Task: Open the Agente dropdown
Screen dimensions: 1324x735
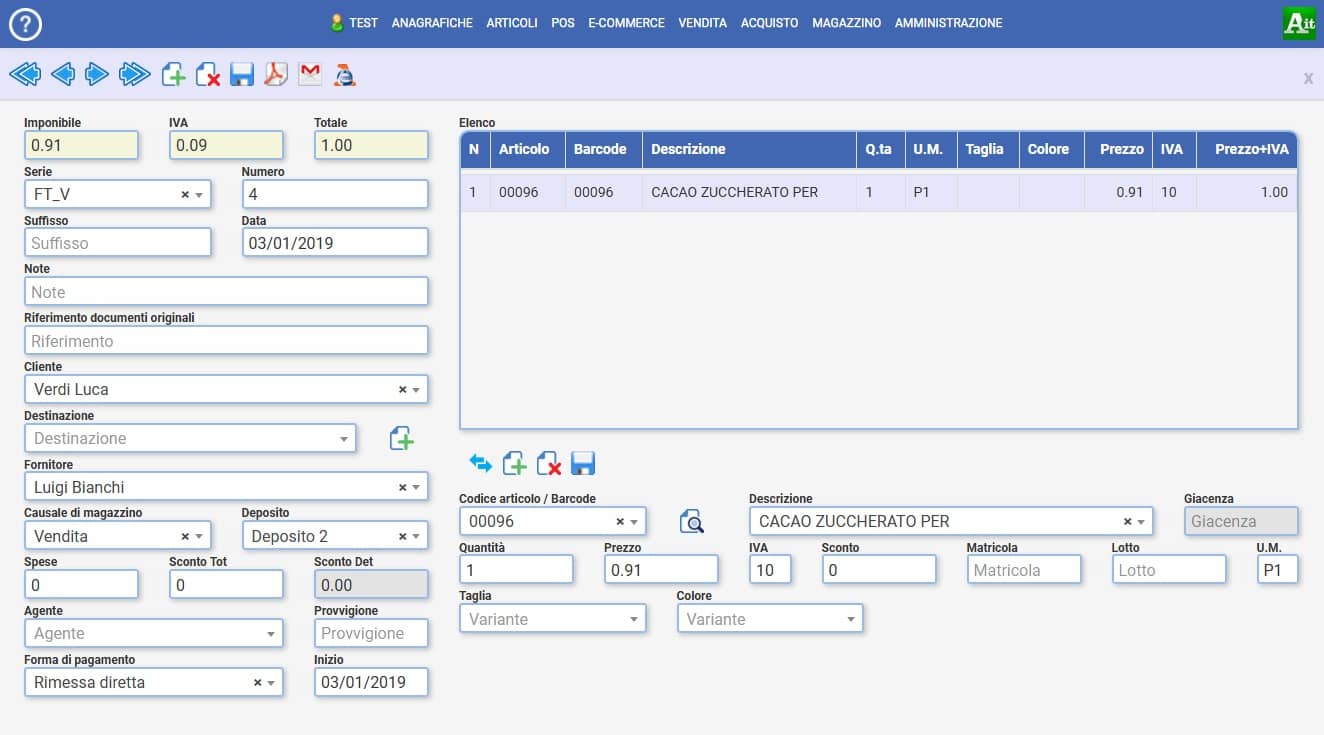Action: pyautogui.click(x=270, y=634)
